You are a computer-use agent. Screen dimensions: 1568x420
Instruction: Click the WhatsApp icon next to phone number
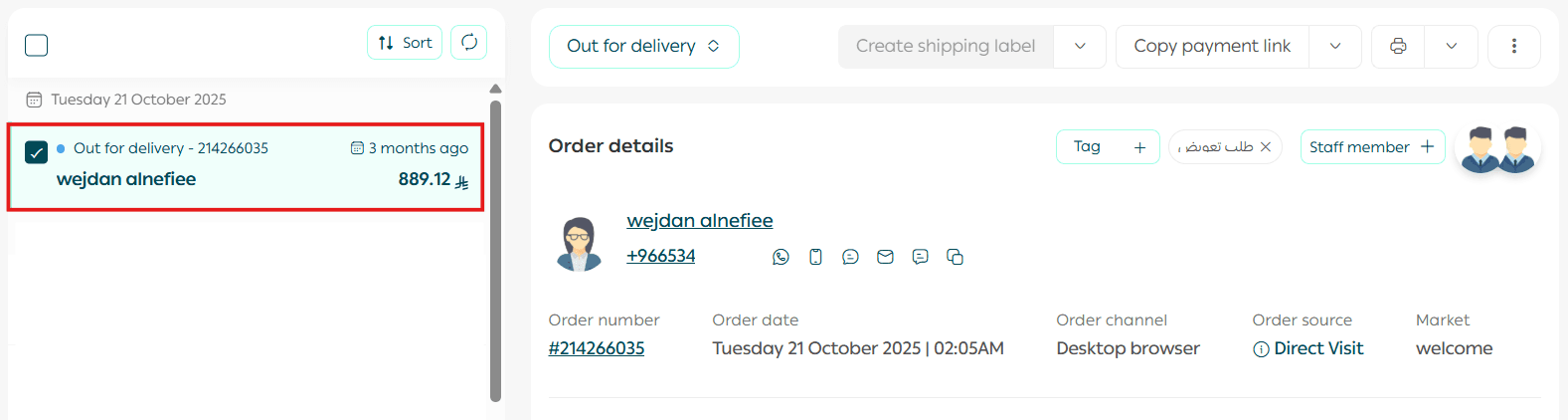(x=781, y=257)
